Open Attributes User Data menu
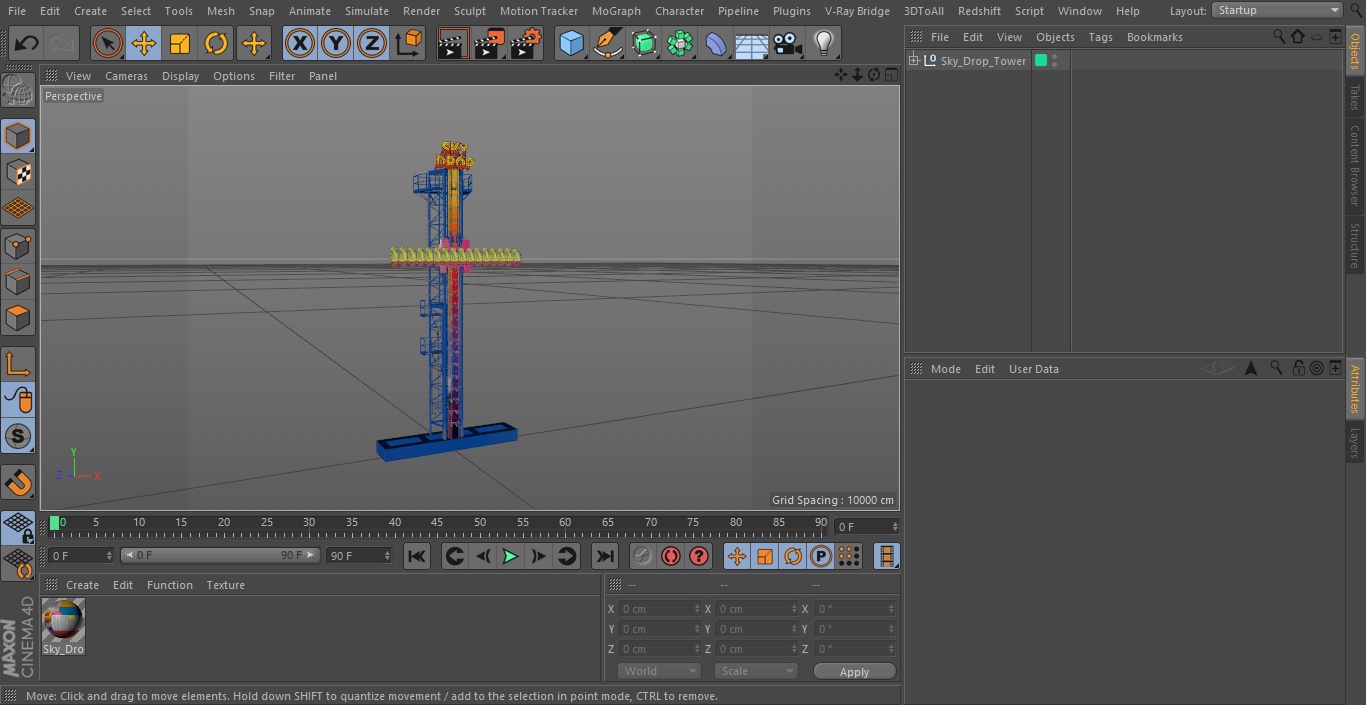The width and height of the screenshot is (1366, 705). tap(1033, 369)
